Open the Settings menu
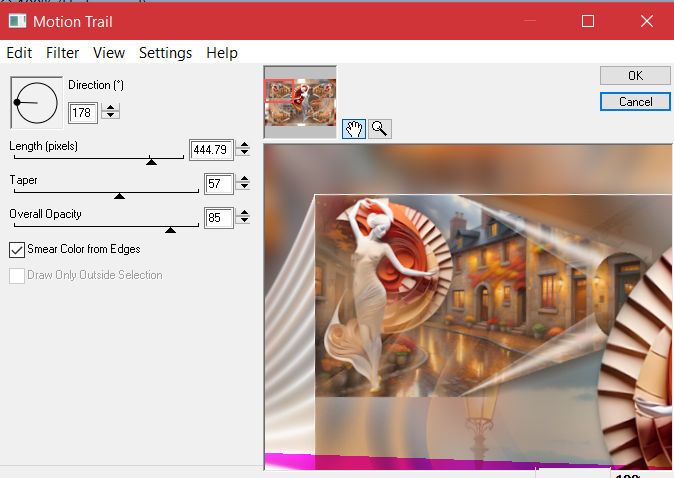674x478 pixels. click(165, 53)
